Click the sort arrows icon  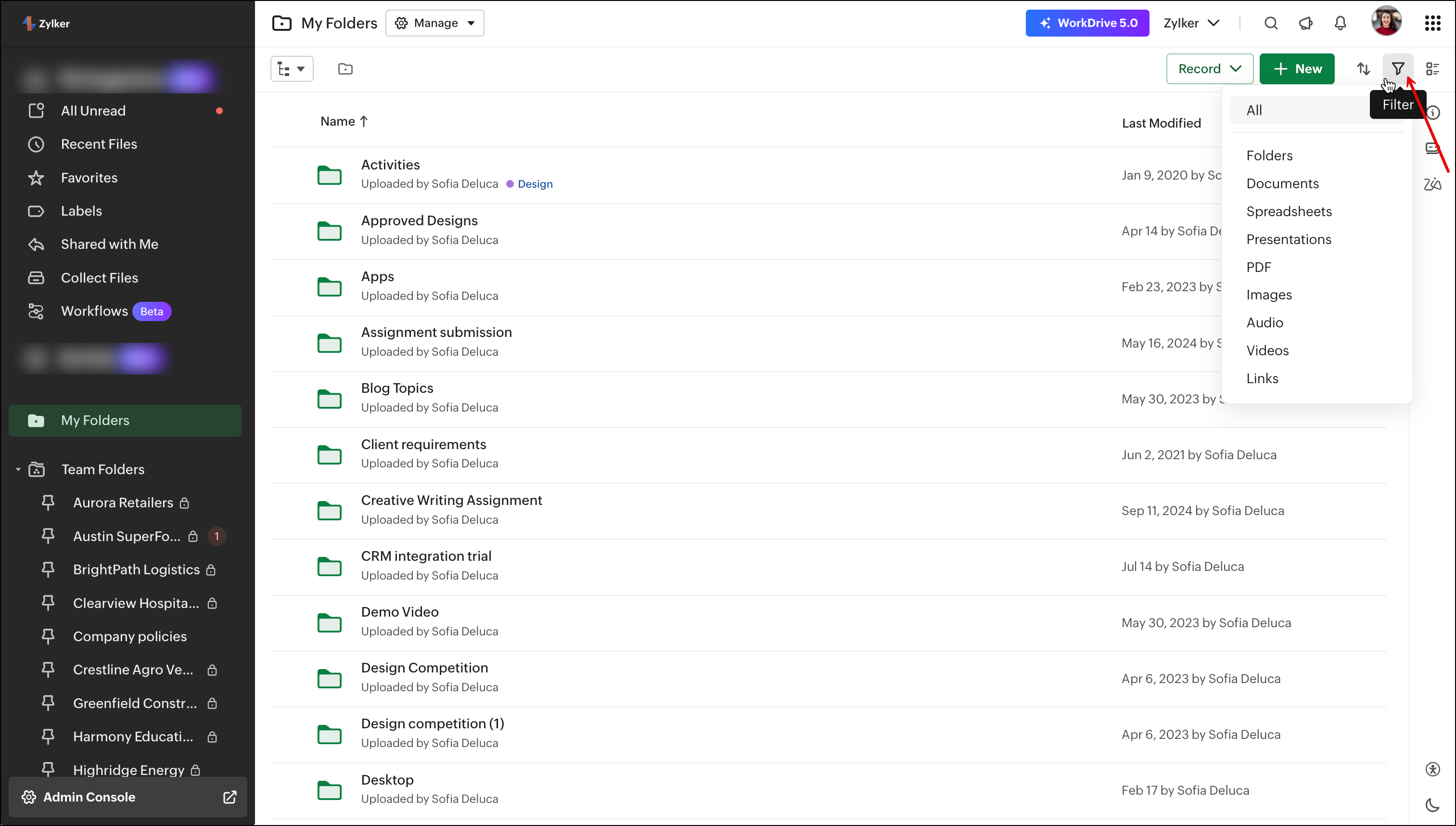1363,69
